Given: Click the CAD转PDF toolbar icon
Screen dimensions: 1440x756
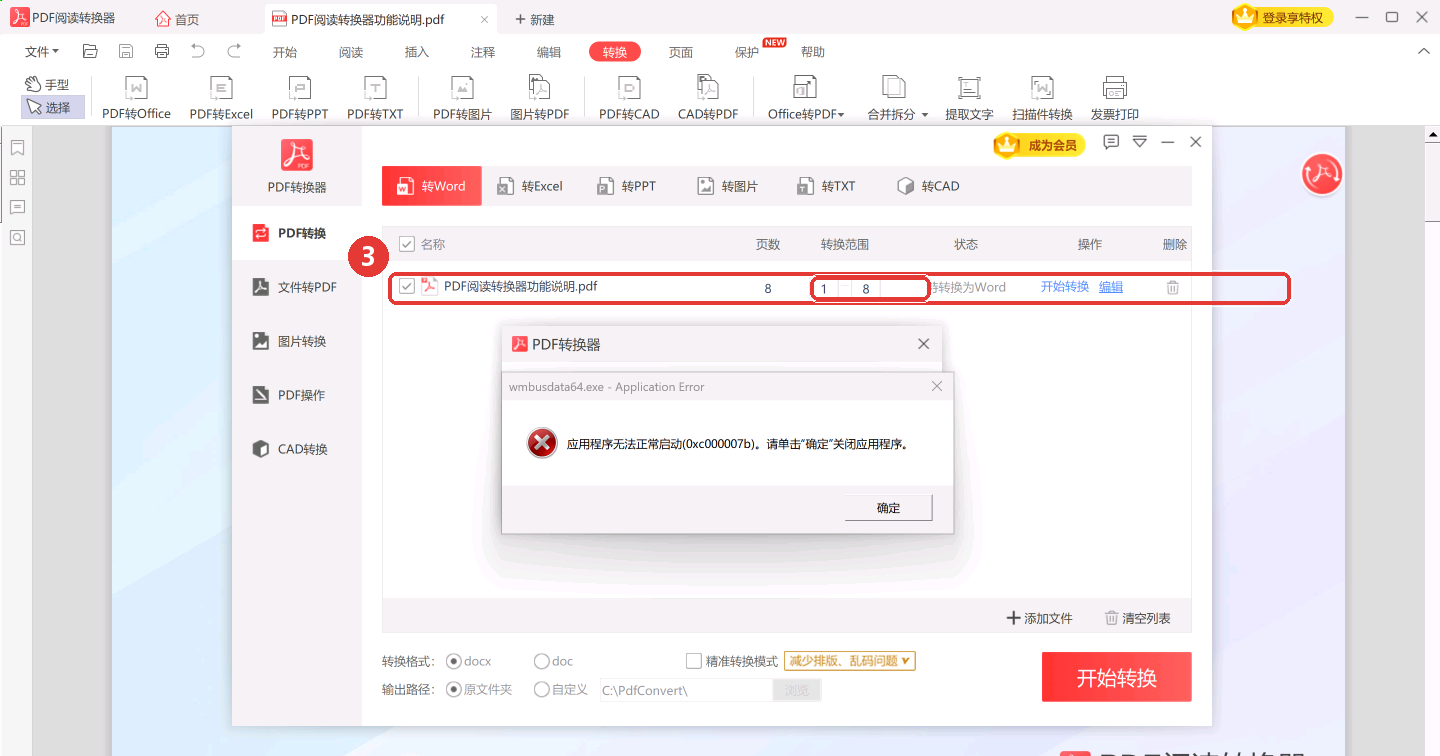Looking at the screenshot, I should pos(708,98).
